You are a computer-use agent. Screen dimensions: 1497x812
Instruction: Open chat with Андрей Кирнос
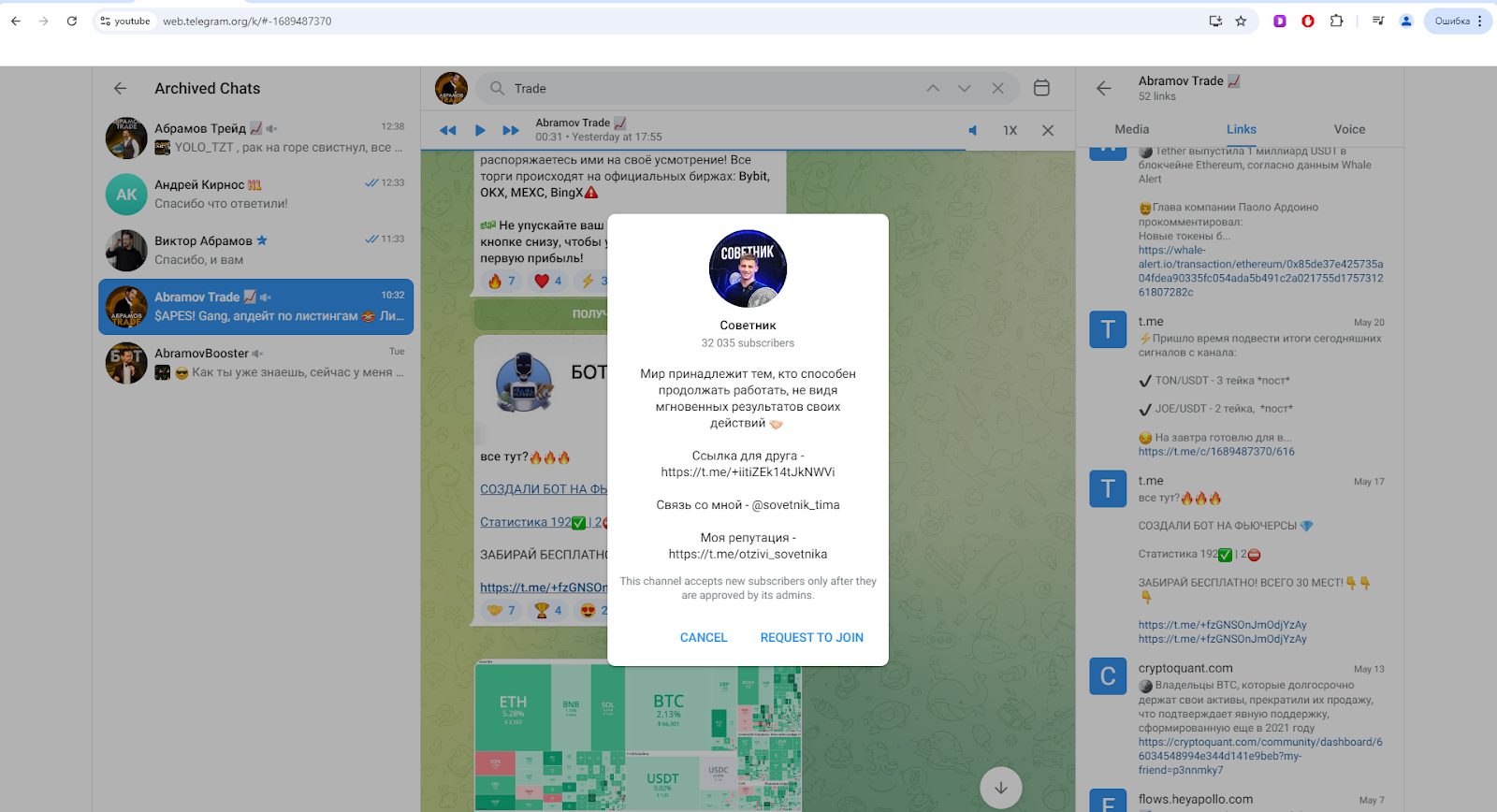255,194
